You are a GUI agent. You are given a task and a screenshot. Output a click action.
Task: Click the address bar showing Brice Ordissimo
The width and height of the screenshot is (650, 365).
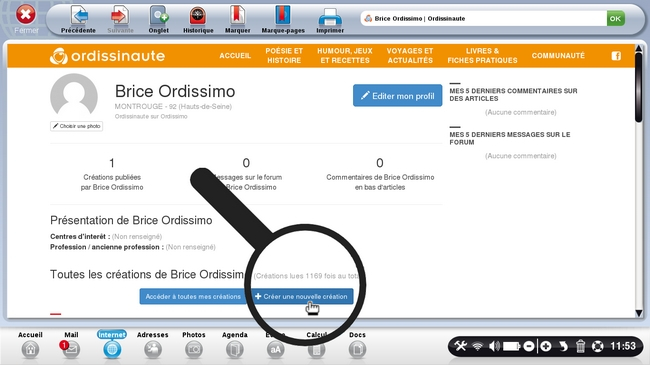[x=483, y=18]
